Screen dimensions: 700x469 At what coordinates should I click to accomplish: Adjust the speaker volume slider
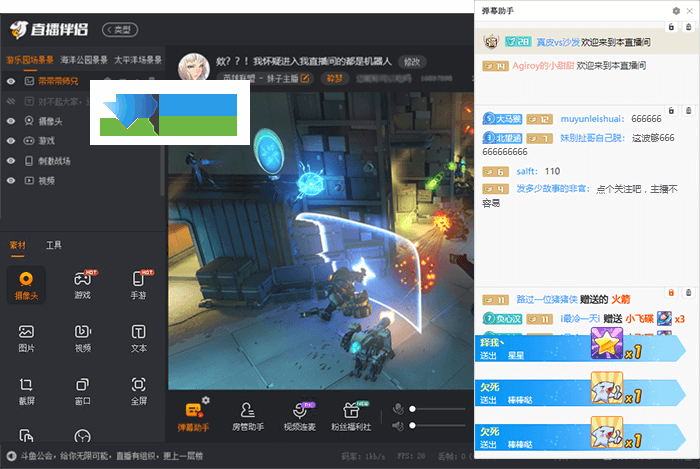(x=438, y=426)
